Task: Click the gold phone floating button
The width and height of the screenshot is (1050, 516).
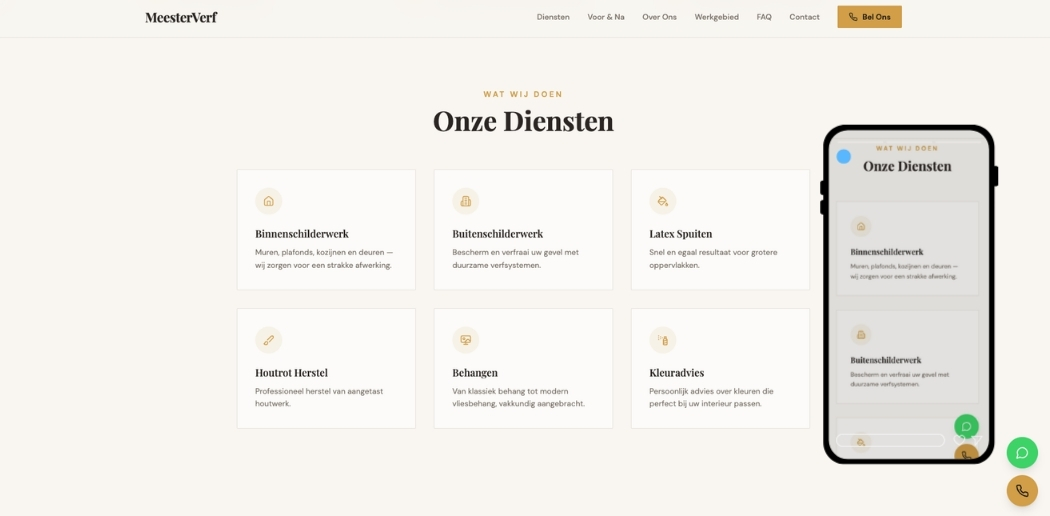Action: [1022, 491]
